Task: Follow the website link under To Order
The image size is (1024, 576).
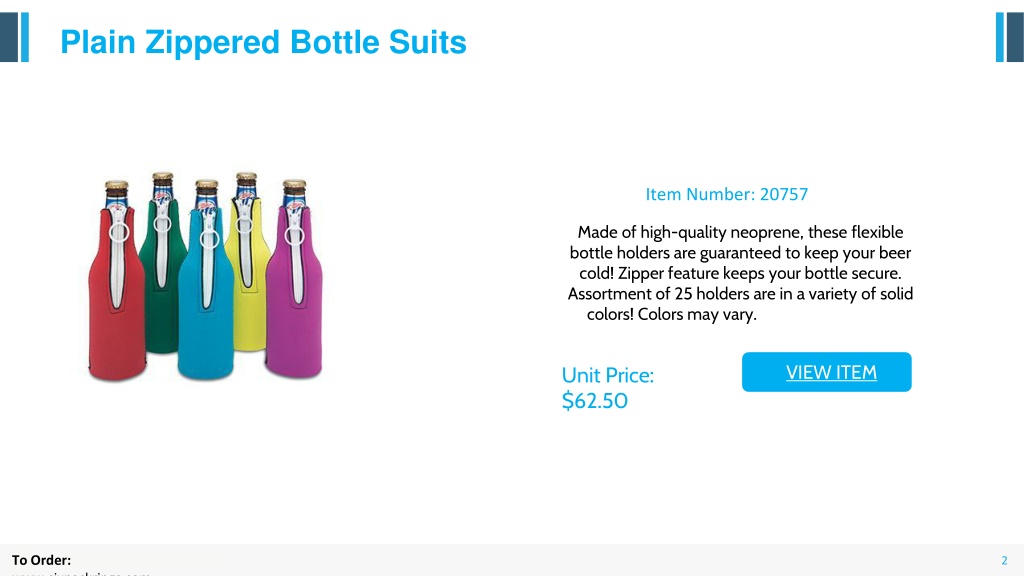Action: coord(81,573)
